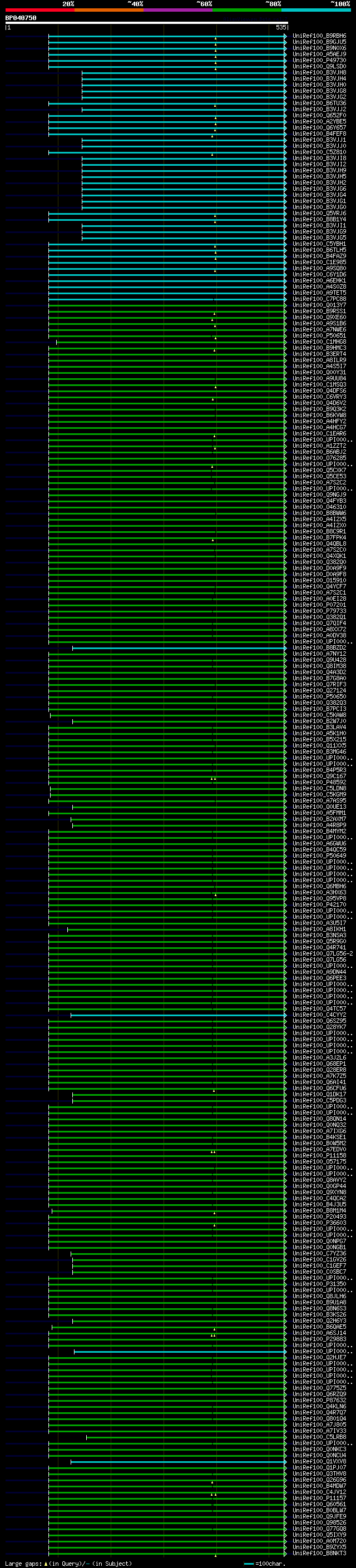The height and width of the screenshot is (1568, 356).
Task: Click the green ~80% identity legend segment
Action: [x=247, y=10]
